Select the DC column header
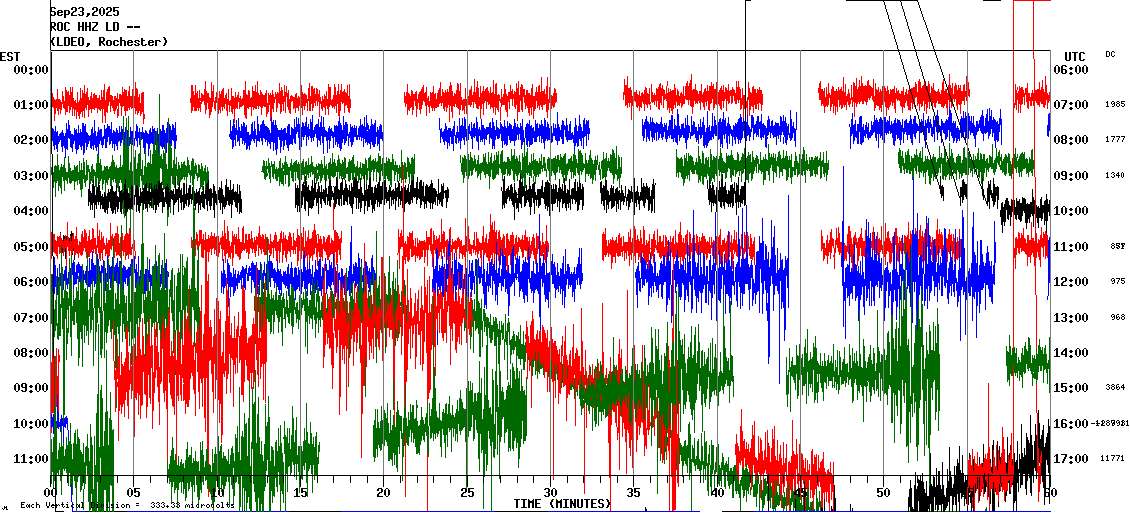The height and width of the screenshot is (519, 1130). [1110, 54]
